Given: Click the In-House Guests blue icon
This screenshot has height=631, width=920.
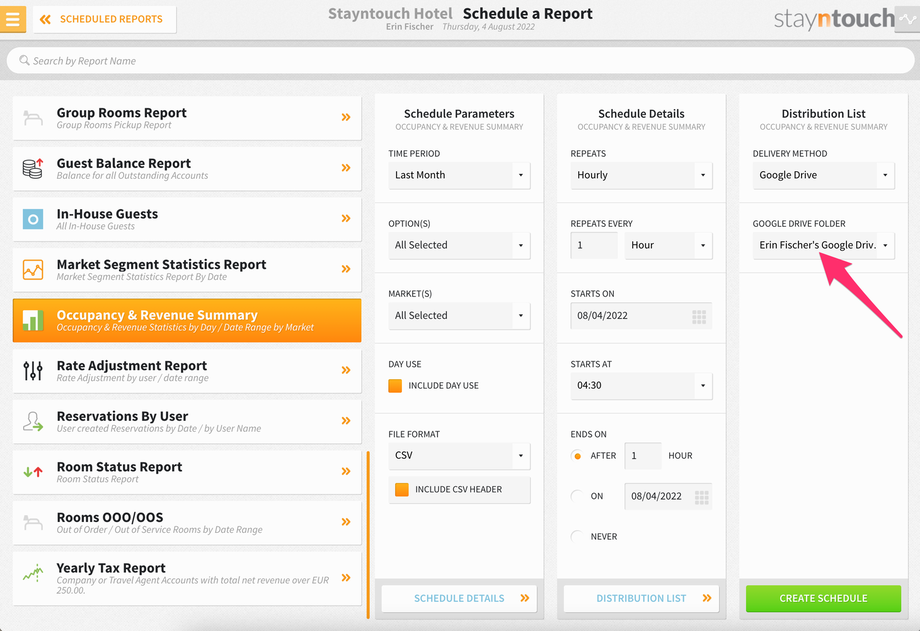Looking at the screenshot, I should coord(33,219).
